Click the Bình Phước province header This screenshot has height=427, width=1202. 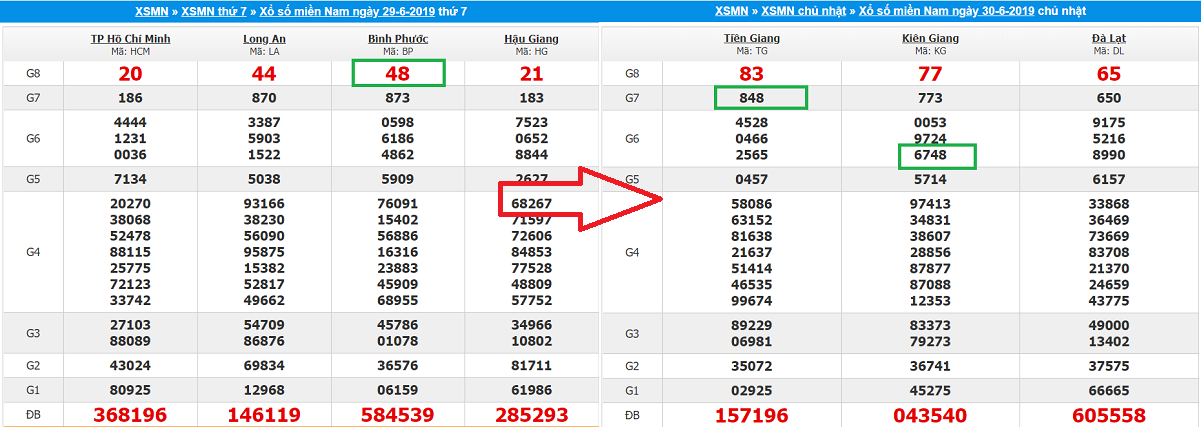pos(398,39)
